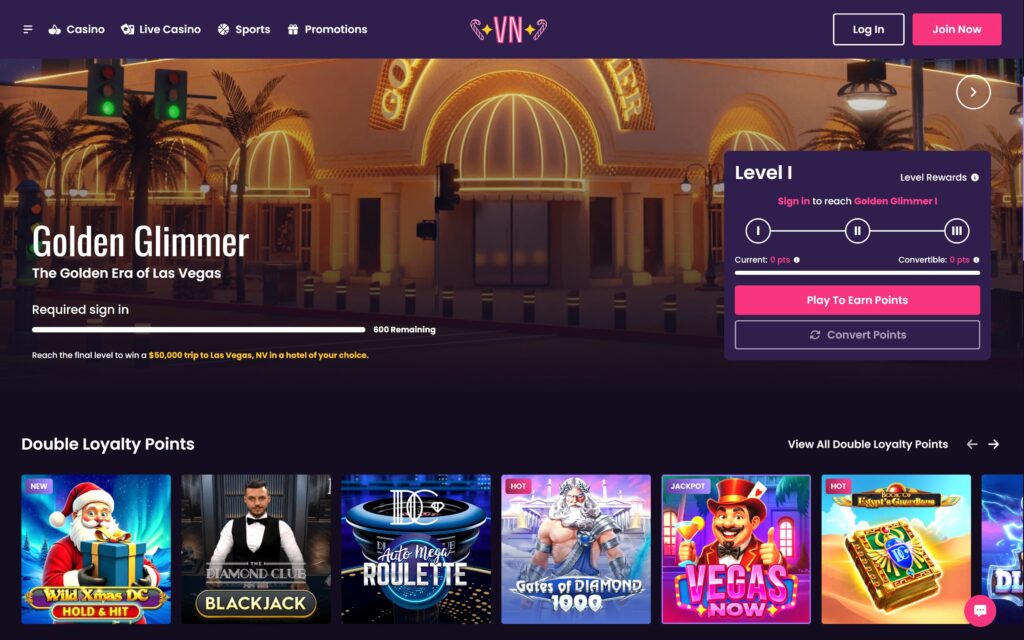This screenshot has height=640, width=1024.
Task: Click View All Double Loyalty Points link
Action: (868, 444)
